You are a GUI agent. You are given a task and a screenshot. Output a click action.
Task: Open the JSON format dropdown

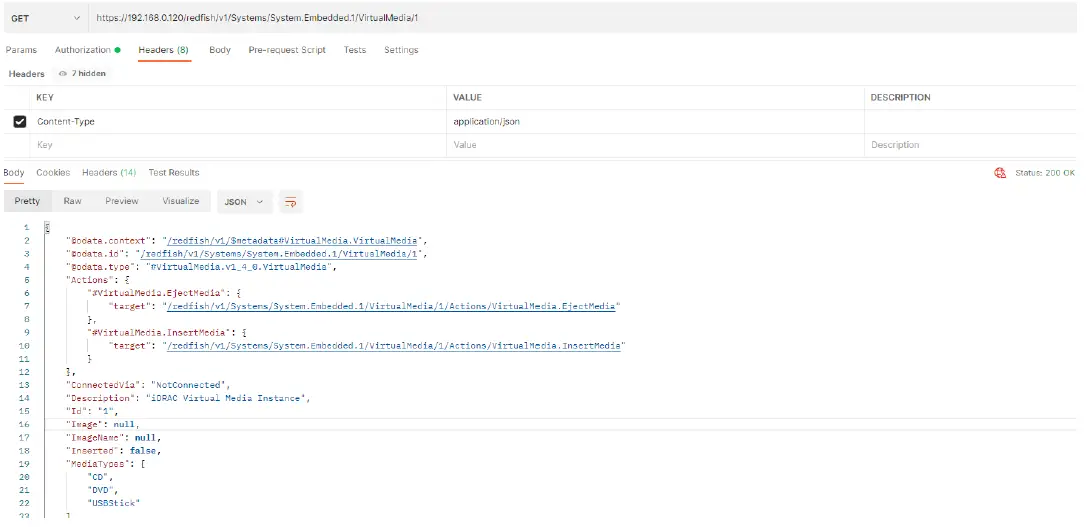(244, 202)
